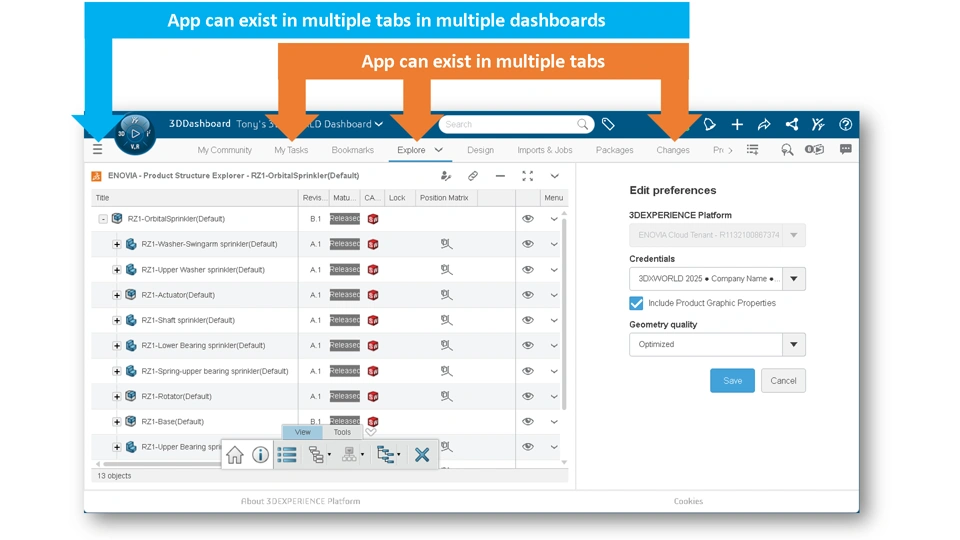Screen dimensions: 960x540
Task: Click the Cancel button
Action: [x=783, y=381]
